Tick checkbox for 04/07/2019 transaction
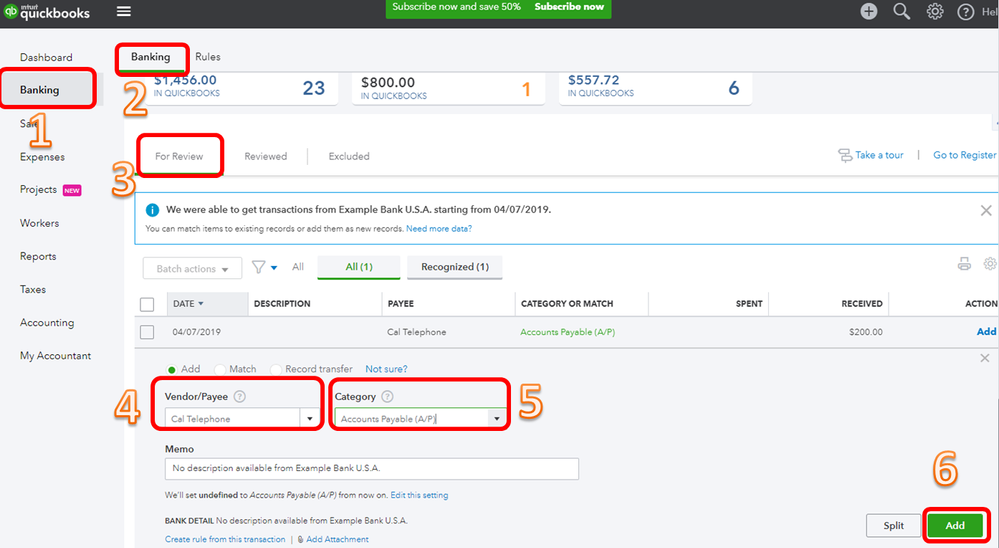 [147, 332]
